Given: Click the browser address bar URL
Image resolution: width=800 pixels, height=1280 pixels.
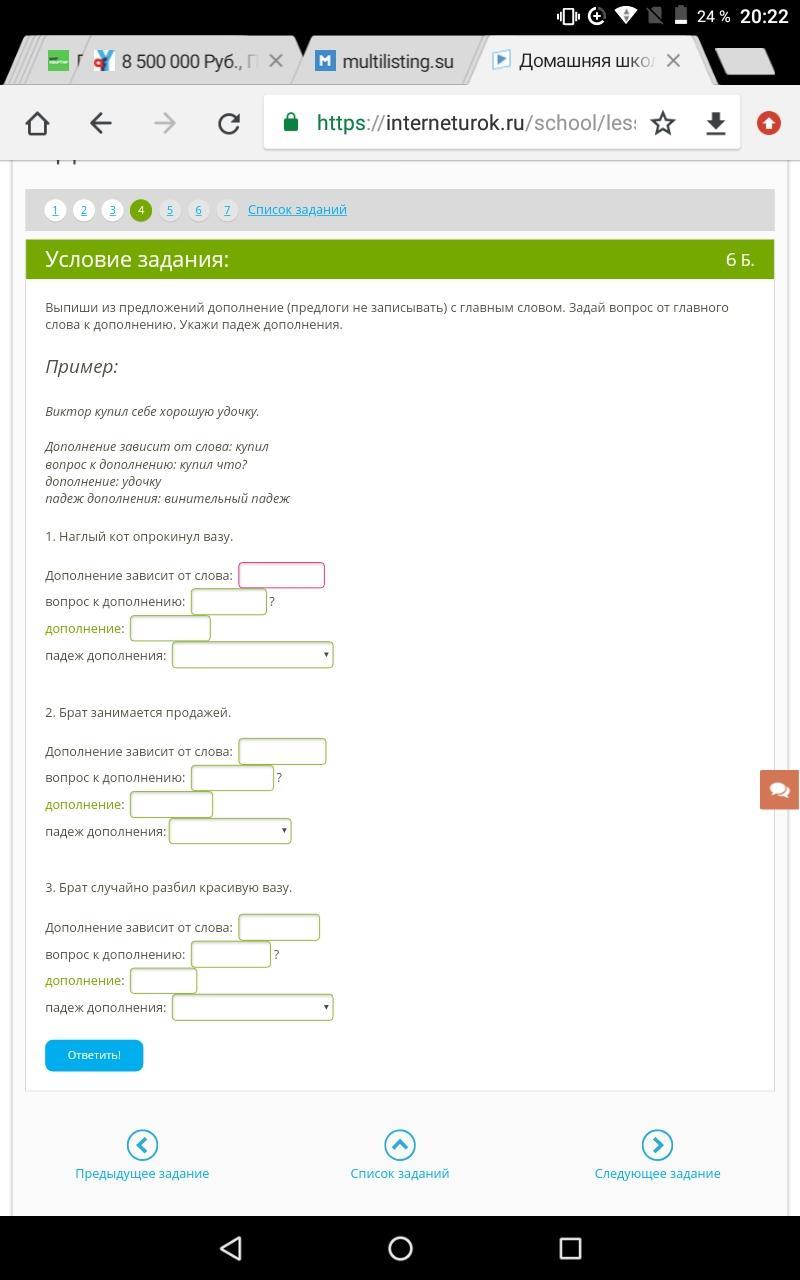Looking at the screenshot, I should 475,123.
